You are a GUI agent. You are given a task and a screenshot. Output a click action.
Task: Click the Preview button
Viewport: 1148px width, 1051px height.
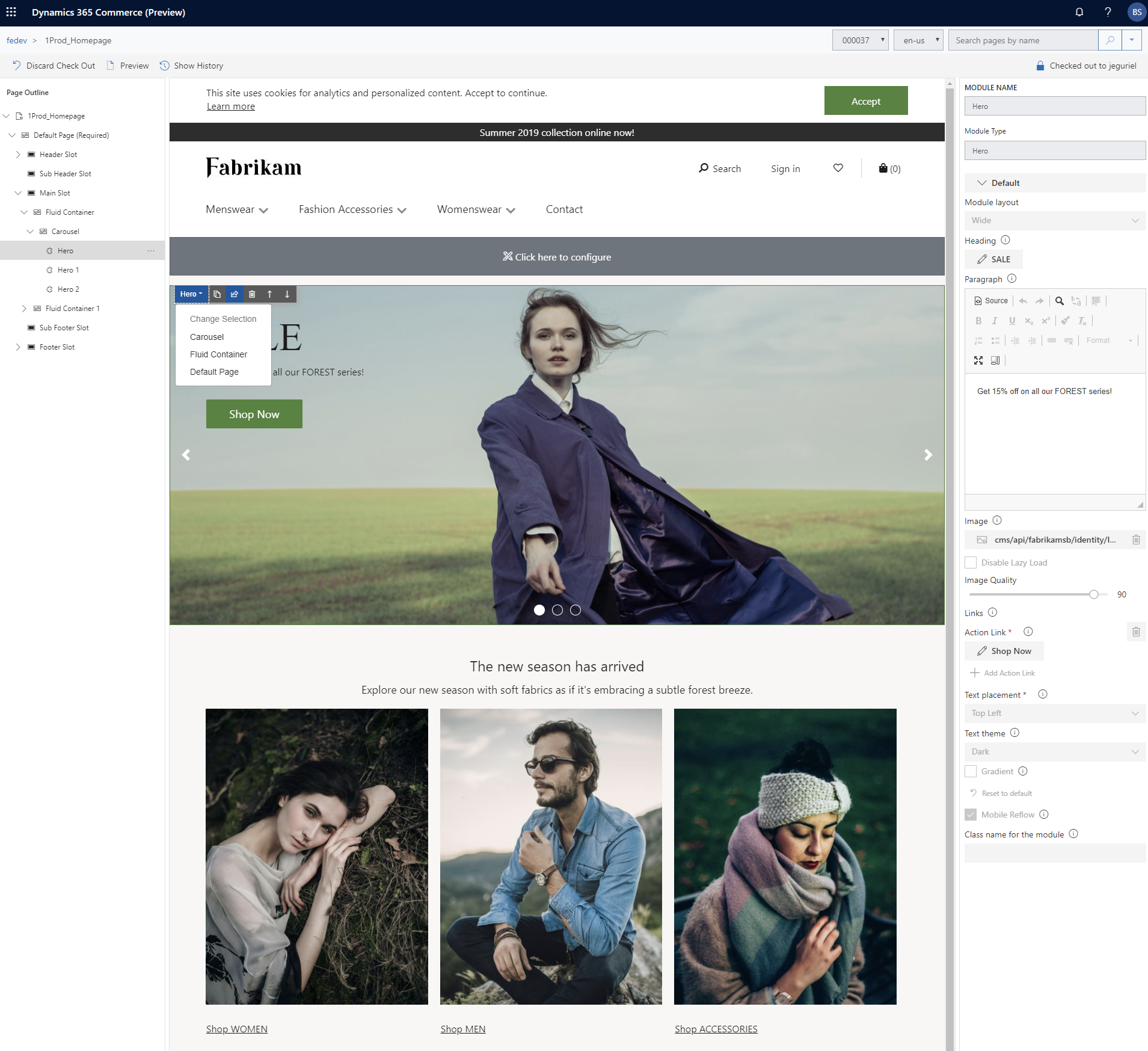point(127,66)
